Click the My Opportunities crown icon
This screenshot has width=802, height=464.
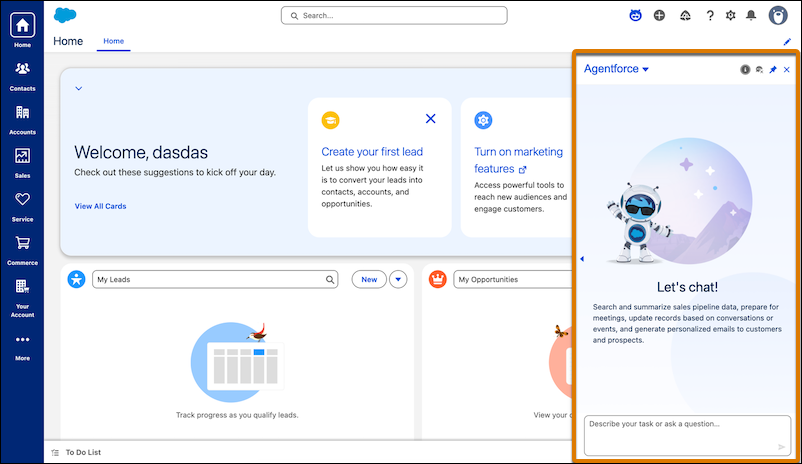point(438,279)
